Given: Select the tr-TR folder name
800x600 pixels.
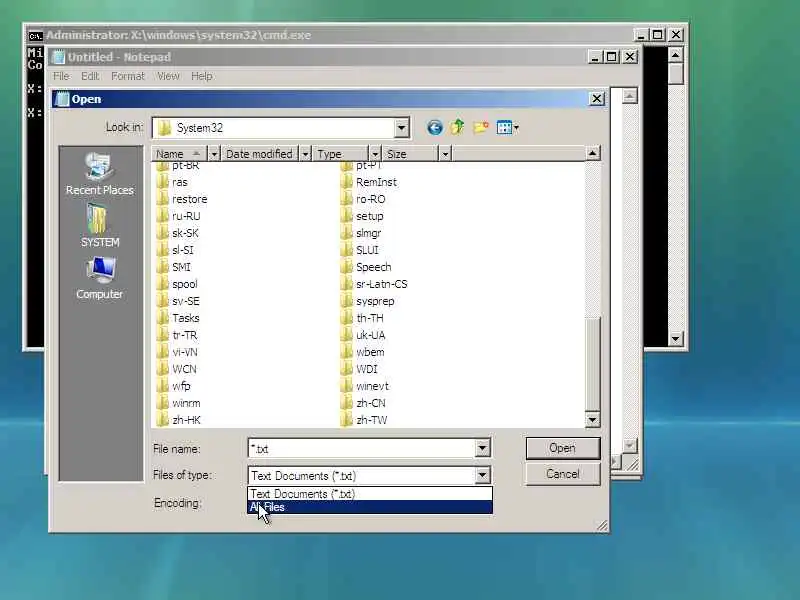Looking at the screenshot, I should (x=185, y=335).
